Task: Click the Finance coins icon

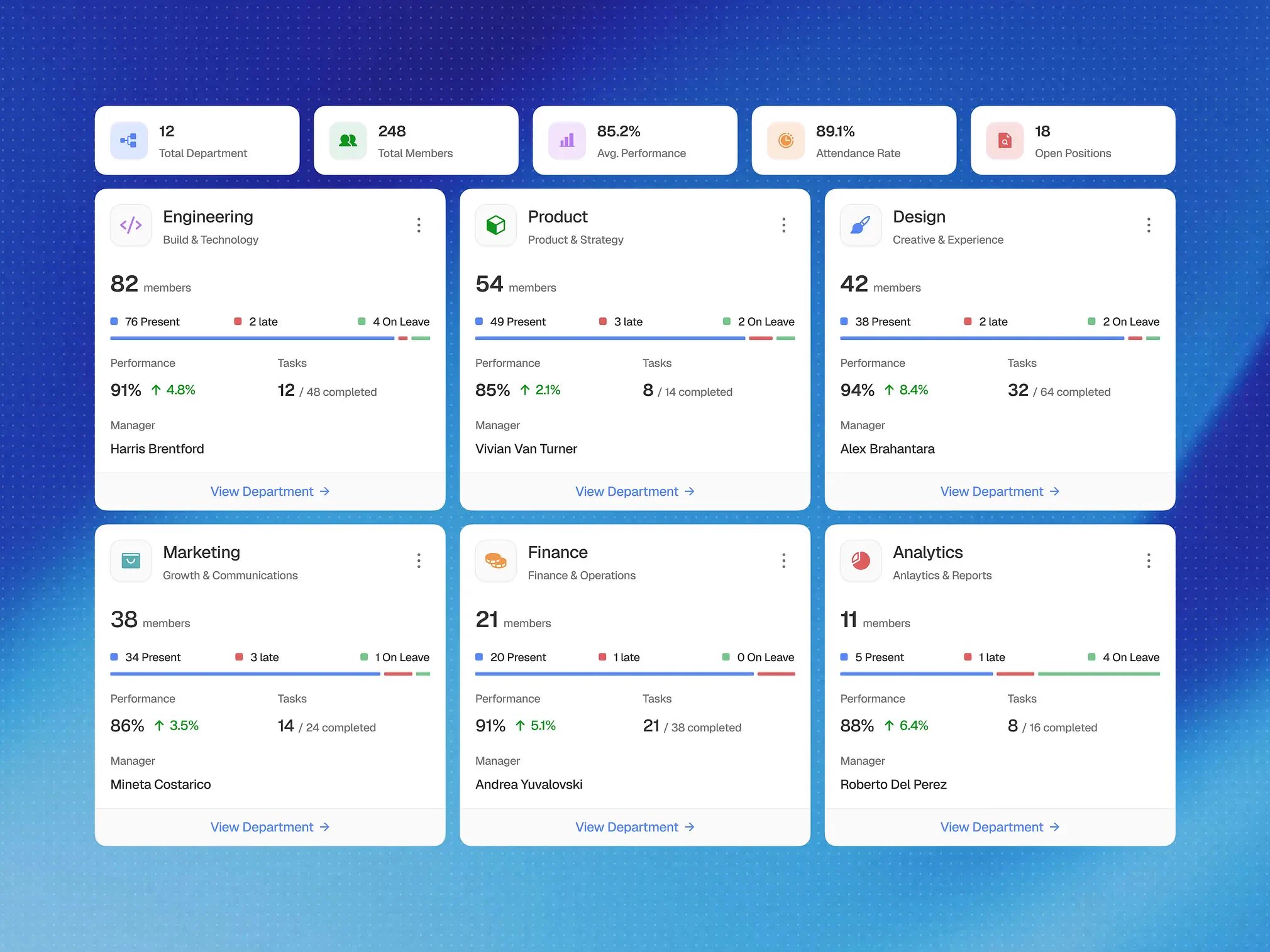Action: point(496,561)
